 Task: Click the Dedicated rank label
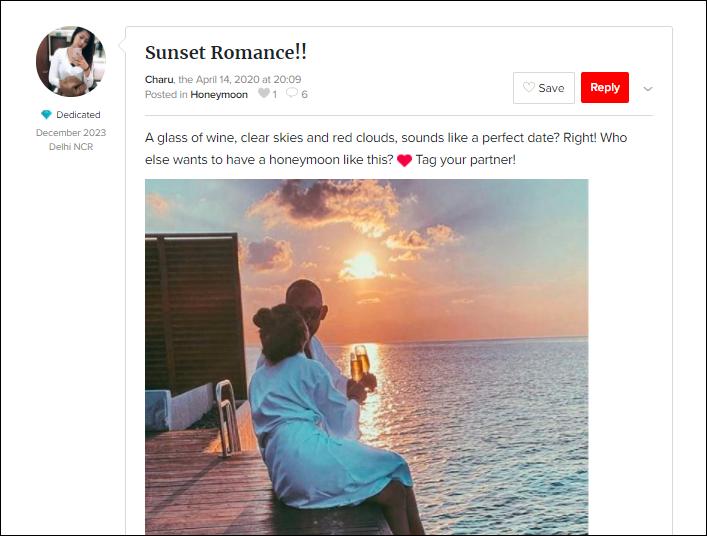tap(78, 115)
